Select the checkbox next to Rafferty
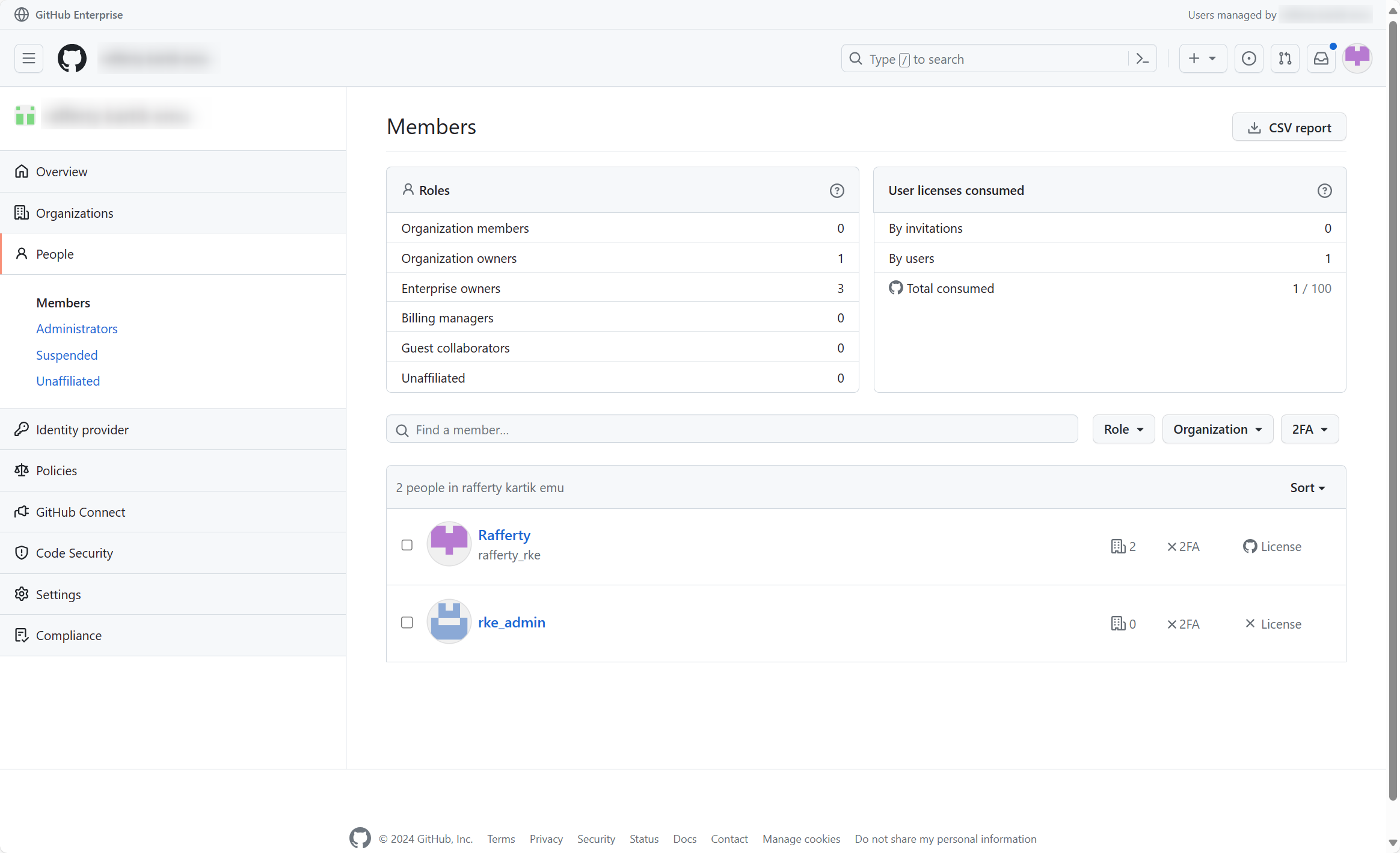The width and height of the screenshot is (1400, 853). point(407,545)
